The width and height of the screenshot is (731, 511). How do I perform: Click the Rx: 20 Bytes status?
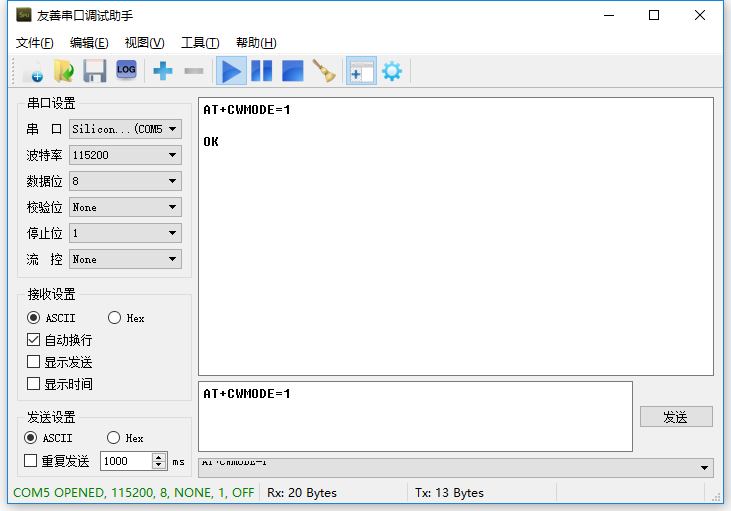pyautogui.click(x=302, y=493)
